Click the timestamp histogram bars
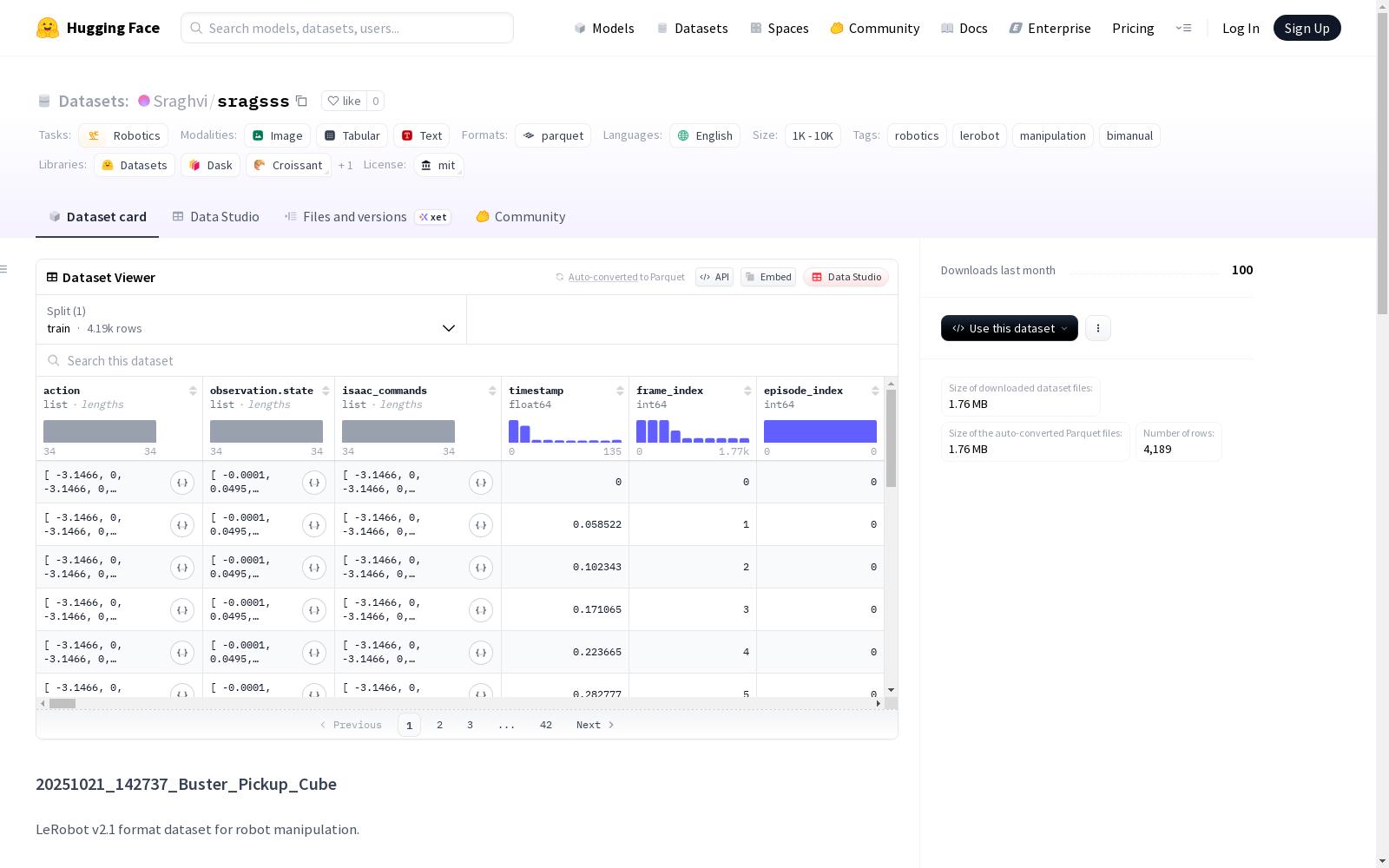The width and height of the screenshot is (1389, 868). click(x=565, y=431)
